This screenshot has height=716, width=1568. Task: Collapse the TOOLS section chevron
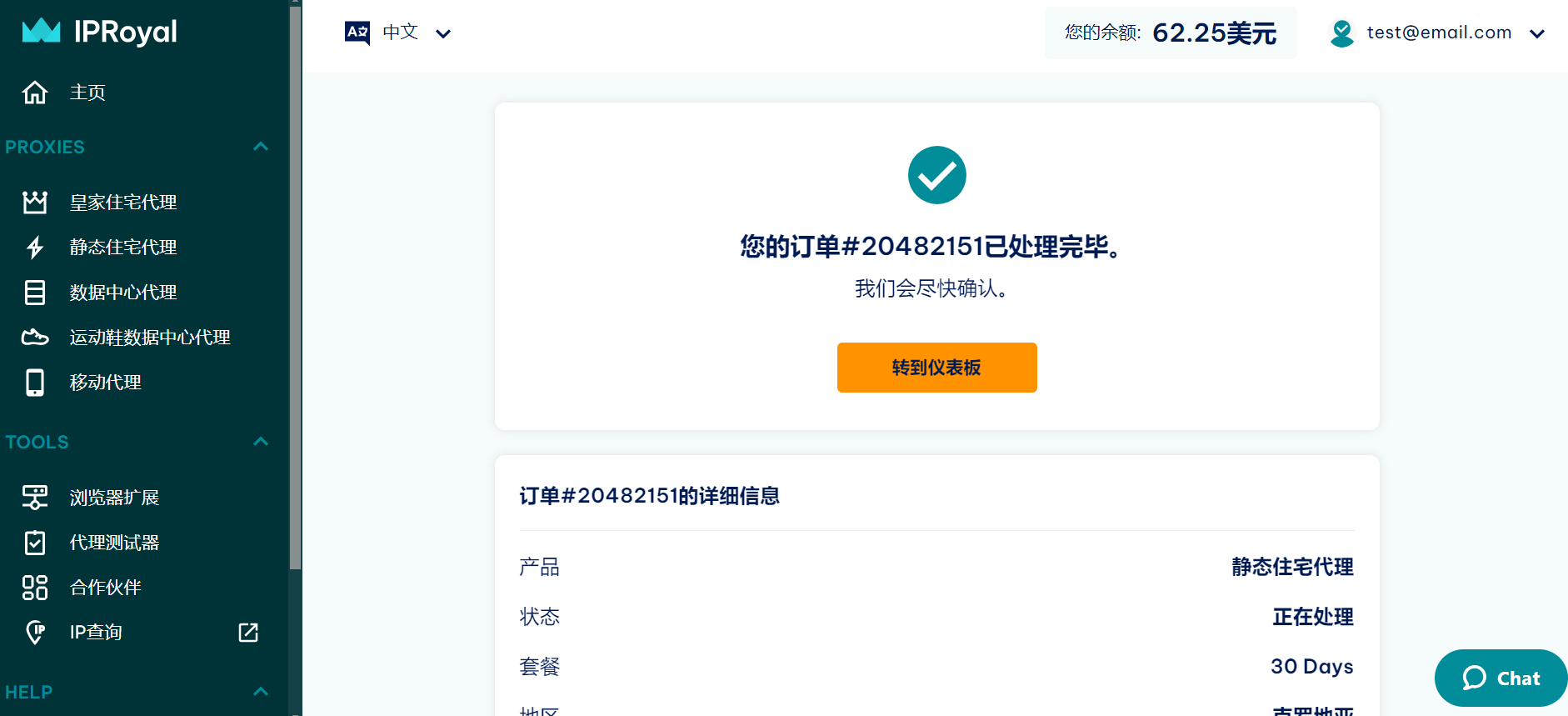click(x=261, y=442)
